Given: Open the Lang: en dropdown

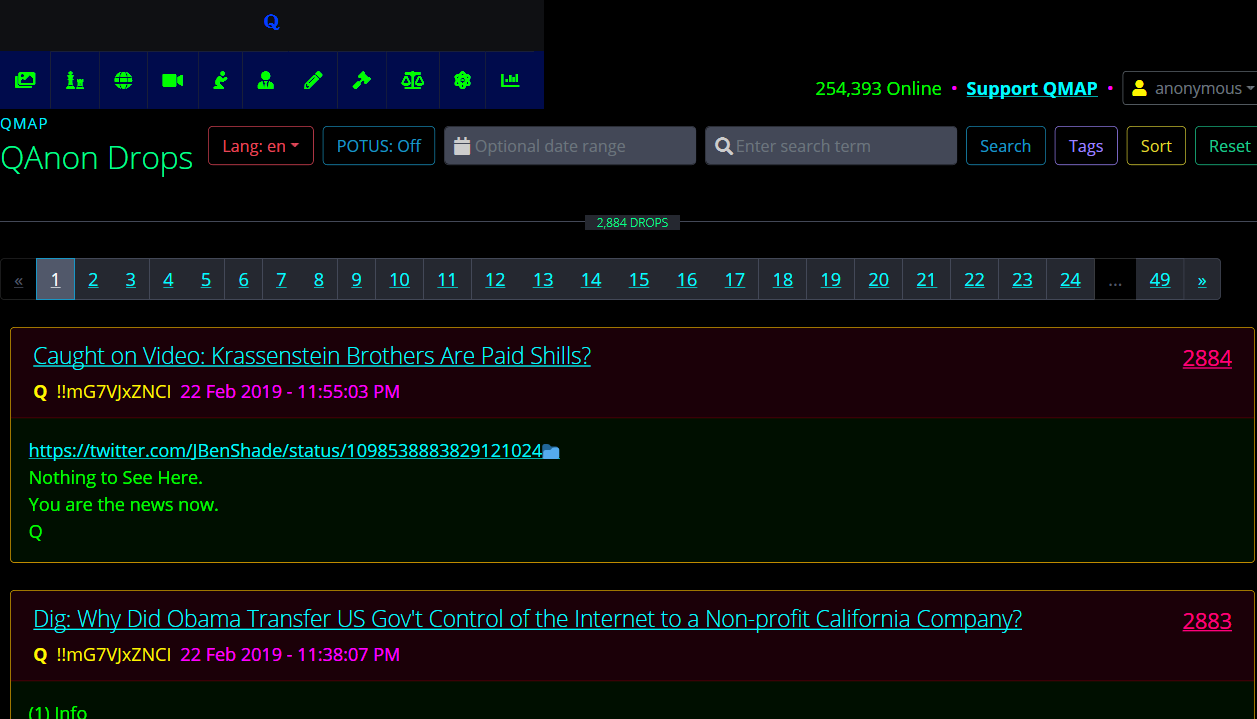Looking at the screenshot, I should point(261,146).
